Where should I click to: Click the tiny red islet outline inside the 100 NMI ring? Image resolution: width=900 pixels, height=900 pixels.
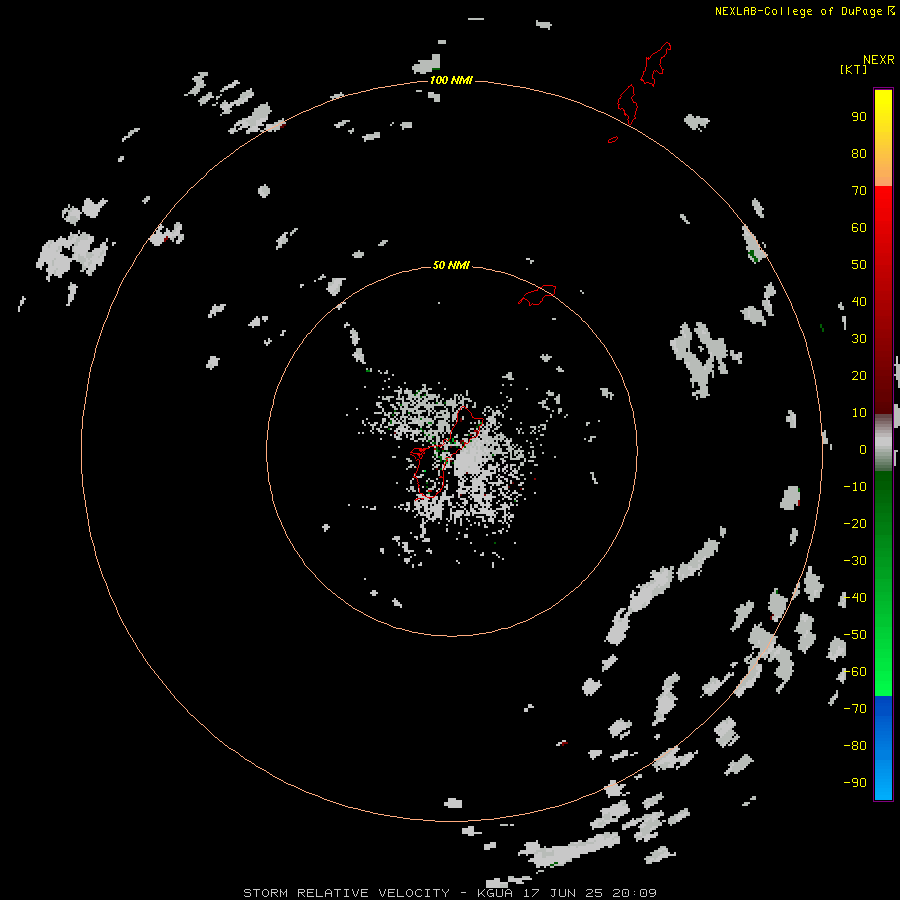(x=613, y=139)
